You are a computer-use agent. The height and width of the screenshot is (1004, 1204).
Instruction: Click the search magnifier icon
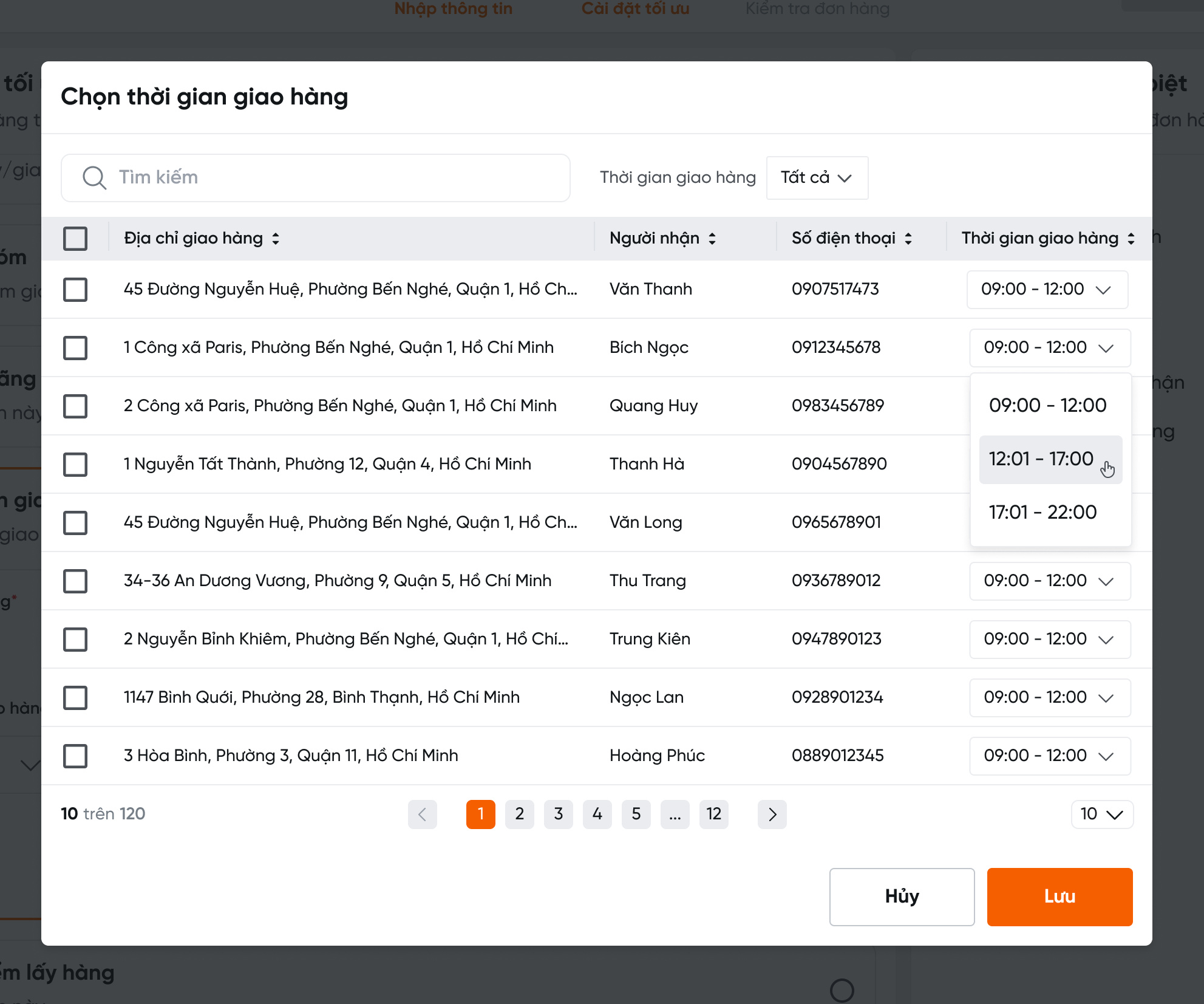tap(94, 177)
